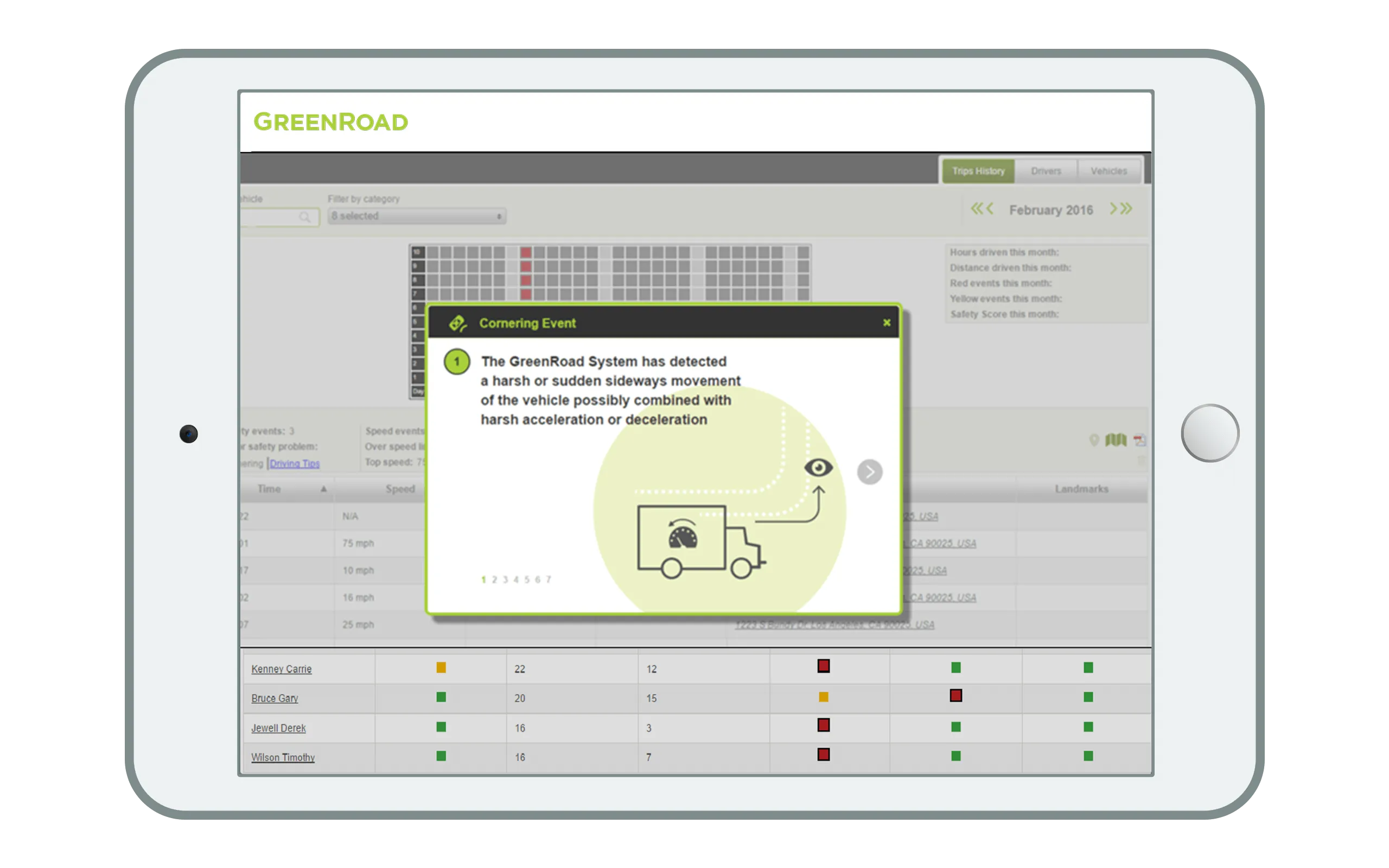Jump back with the double left arrows
This screenshot has width=1389, height=868.
tap(976, 209)
